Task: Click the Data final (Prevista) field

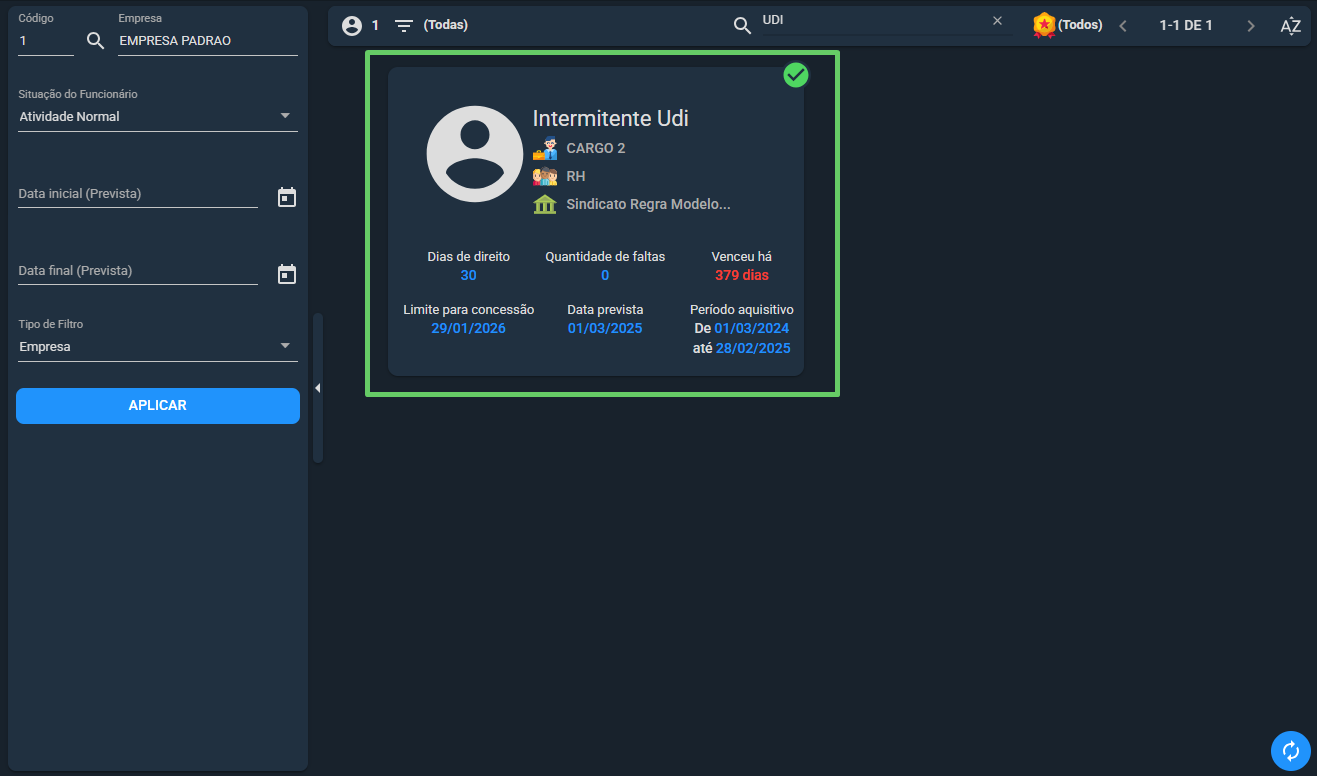Action: (x=138, y=271)
